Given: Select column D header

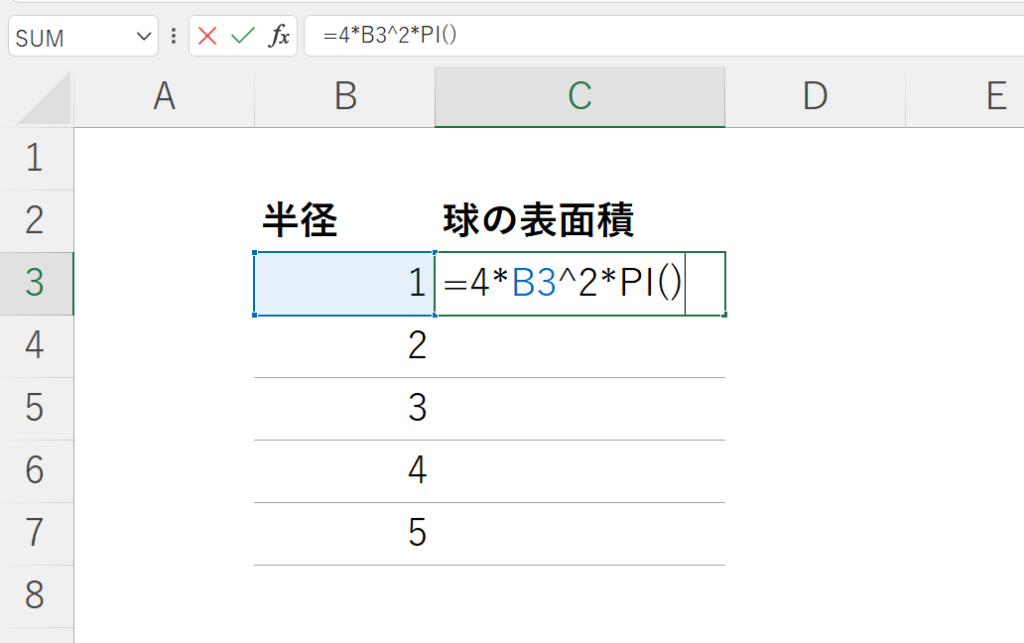Looking at the screenshot, I should click(x=815, y=97).
